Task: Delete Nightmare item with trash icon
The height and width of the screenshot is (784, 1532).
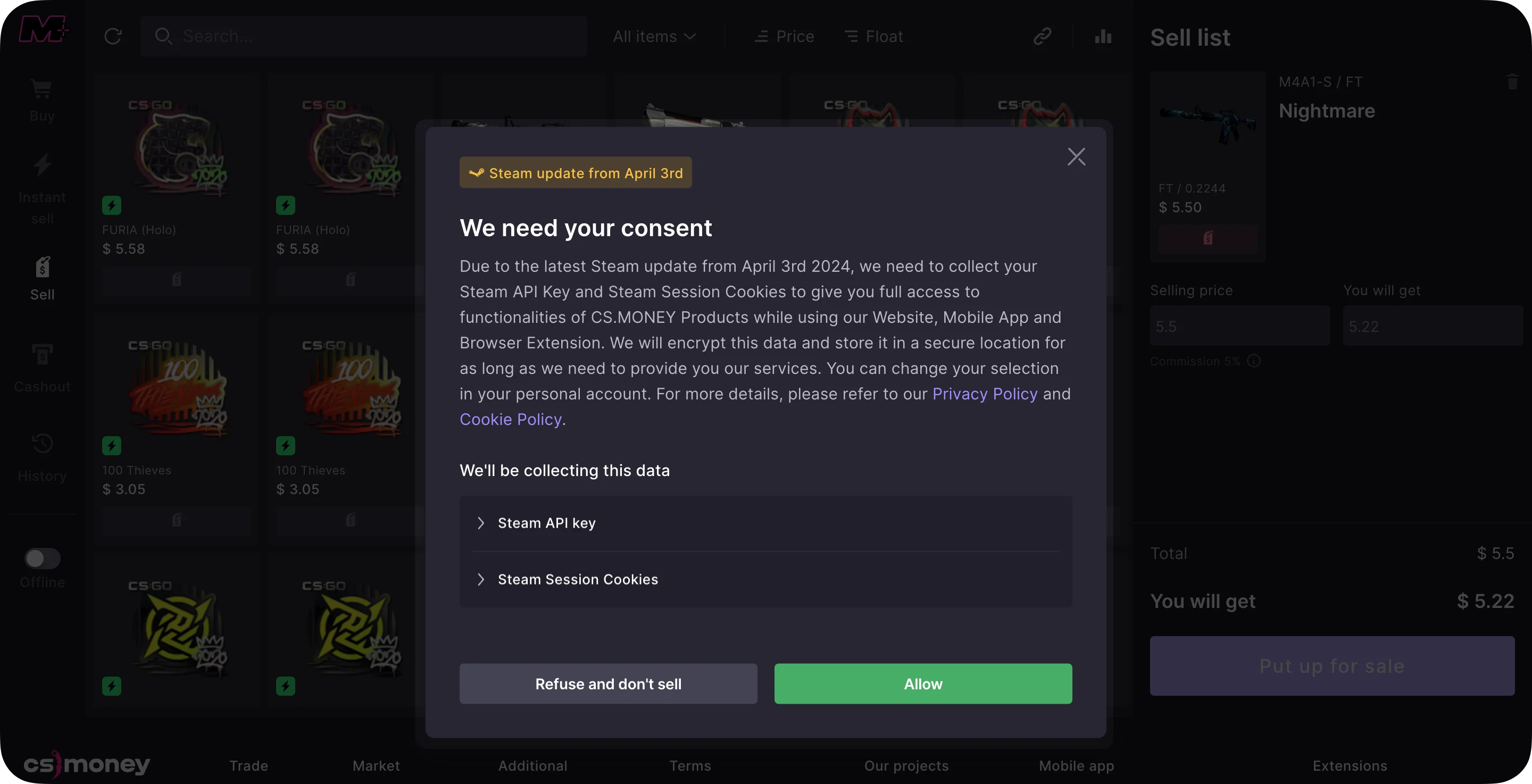Action: 1512,81
